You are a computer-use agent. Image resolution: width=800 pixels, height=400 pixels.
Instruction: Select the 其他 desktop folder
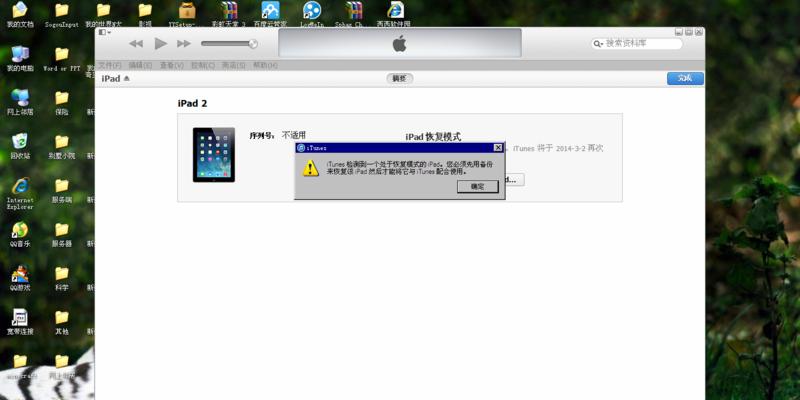[62, 322]
